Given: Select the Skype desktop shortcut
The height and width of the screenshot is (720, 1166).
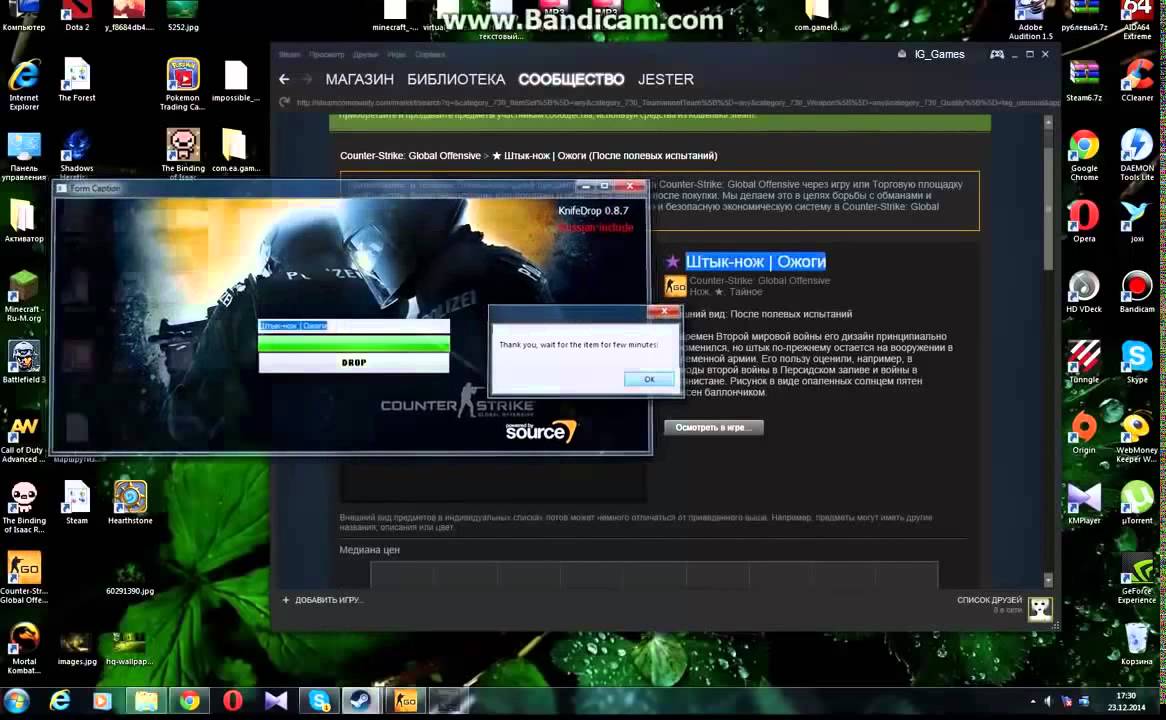Looking at the screenshot, I should [x=1137, y=362].
